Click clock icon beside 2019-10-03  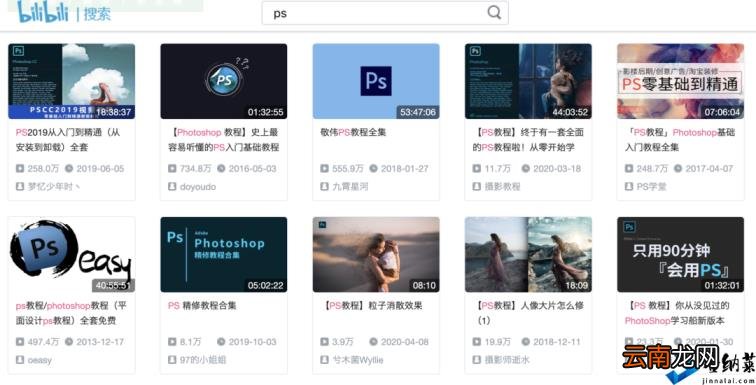(x=221, y=342)
